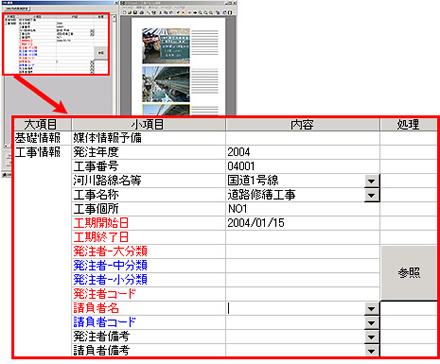The height and width of the screenshot is (364, 440).
Task: Click the 小項目 column header
Action: point(148,124)
